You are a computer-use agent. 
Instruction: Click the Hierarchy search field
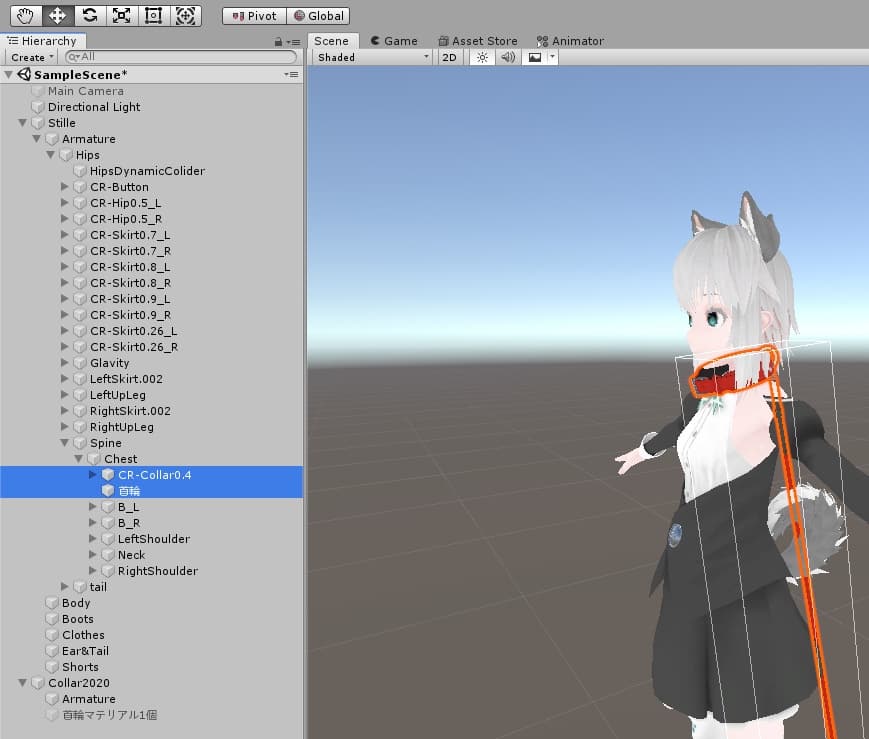[x=181, y=57]
